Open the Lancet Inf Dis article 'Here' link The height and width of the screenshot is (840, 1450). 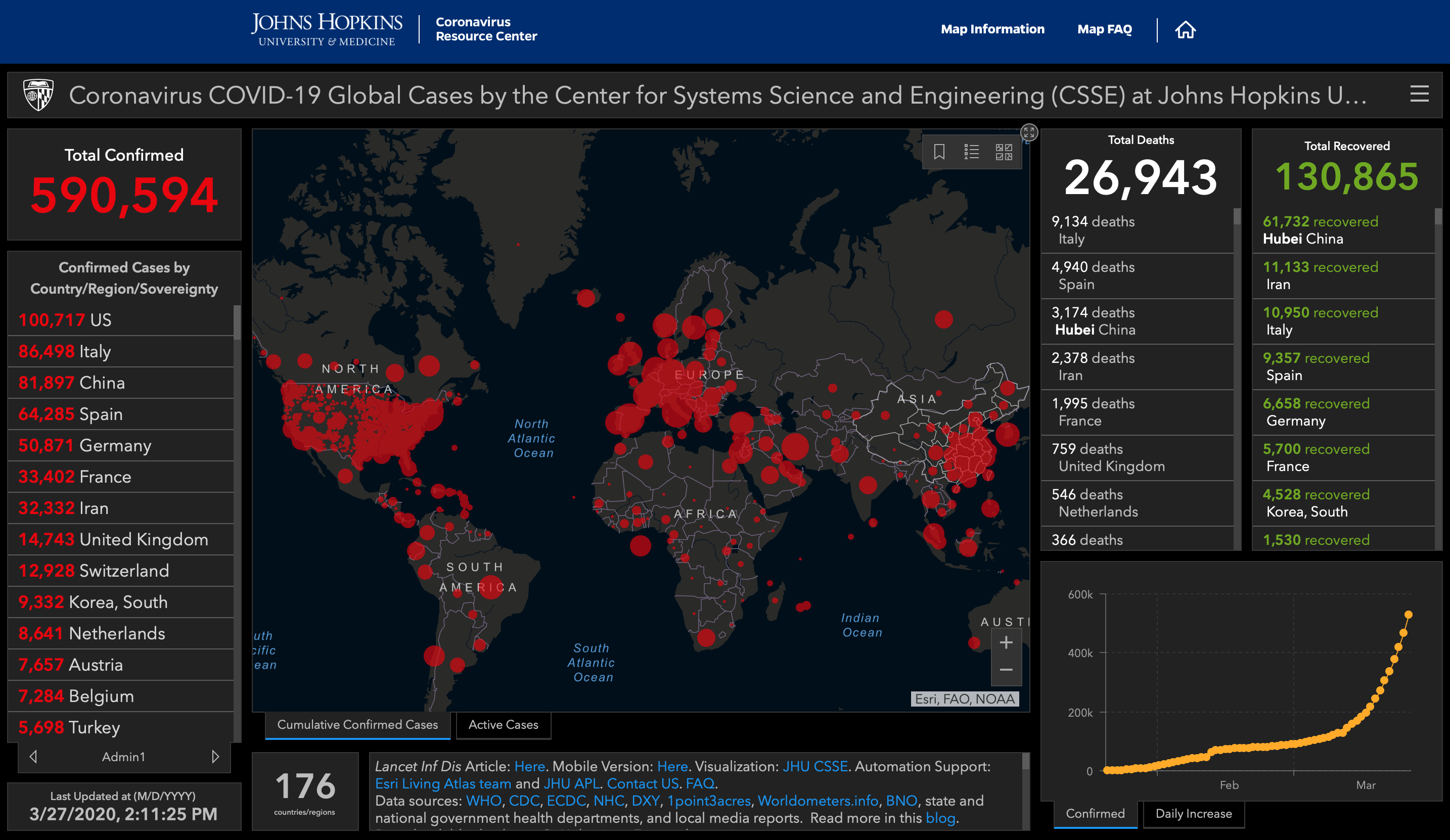pyautogui.click(x=529, y=766)
